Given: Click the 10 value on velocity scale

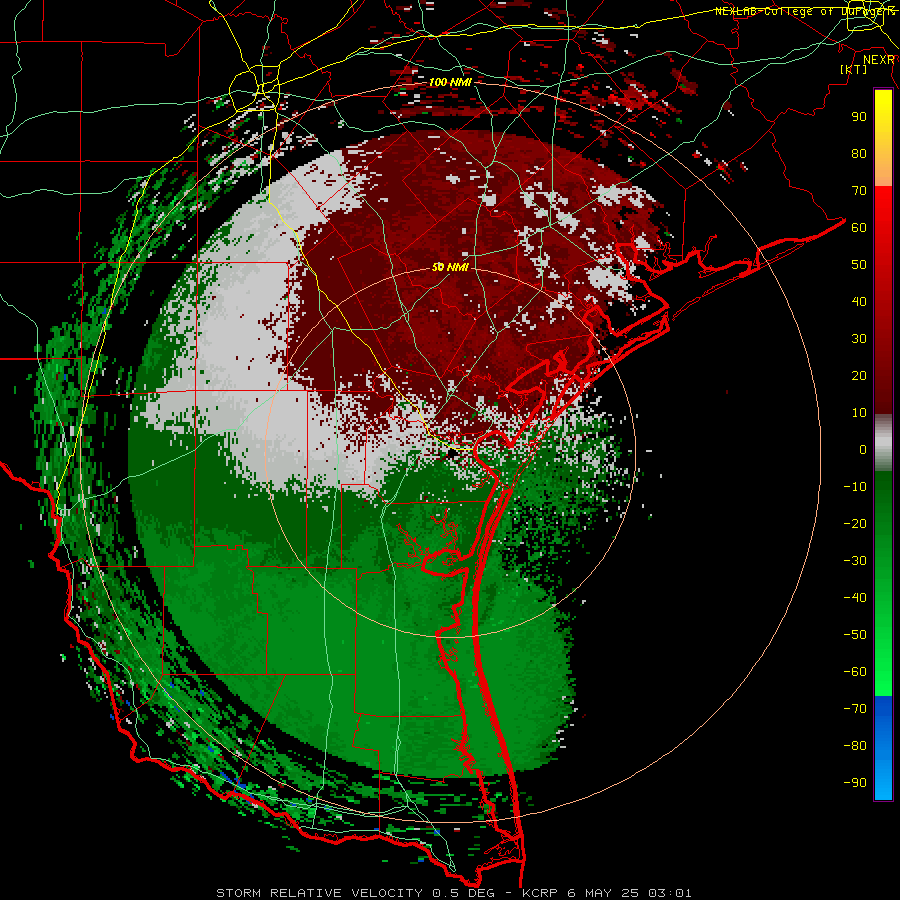Looking at the screenshot, I should (x=859, y=413).
